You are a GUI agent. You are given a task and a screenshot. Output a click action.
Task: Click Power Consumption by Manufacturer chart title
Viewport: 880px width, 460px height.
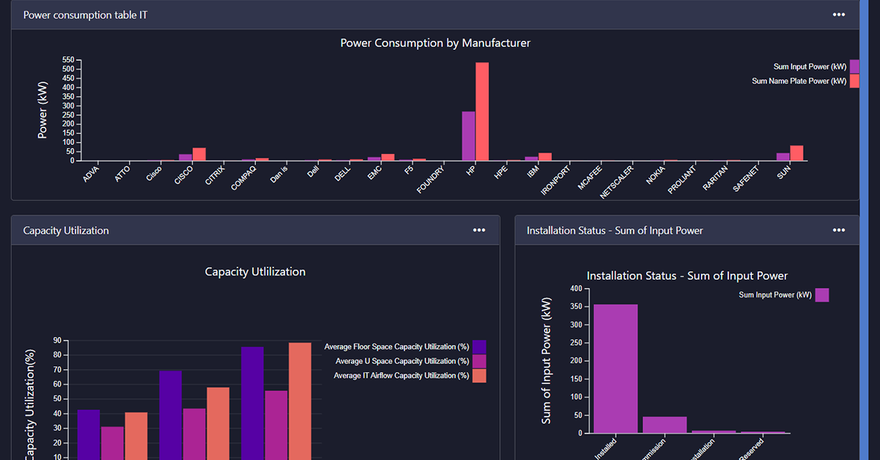[435, 43]
